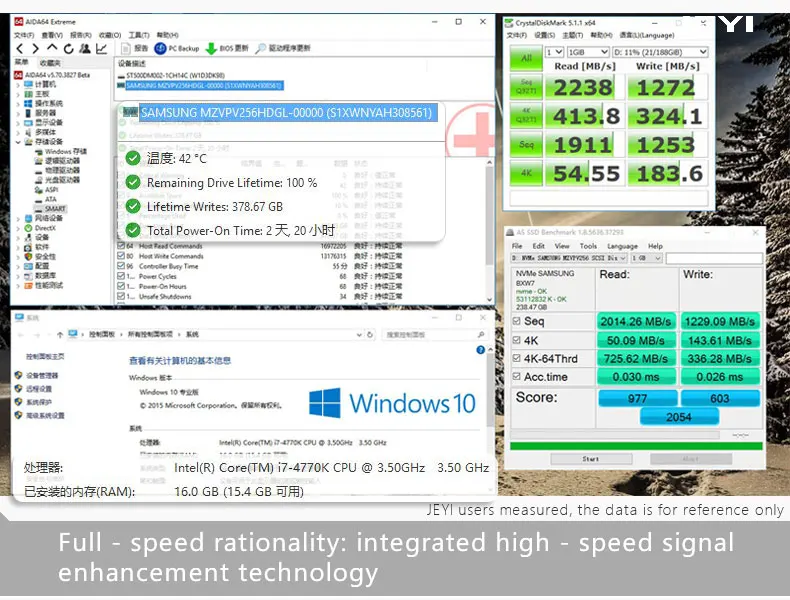
Task: Open the Help(H) menu in AIDA64
Action: [x=168, y=35]
